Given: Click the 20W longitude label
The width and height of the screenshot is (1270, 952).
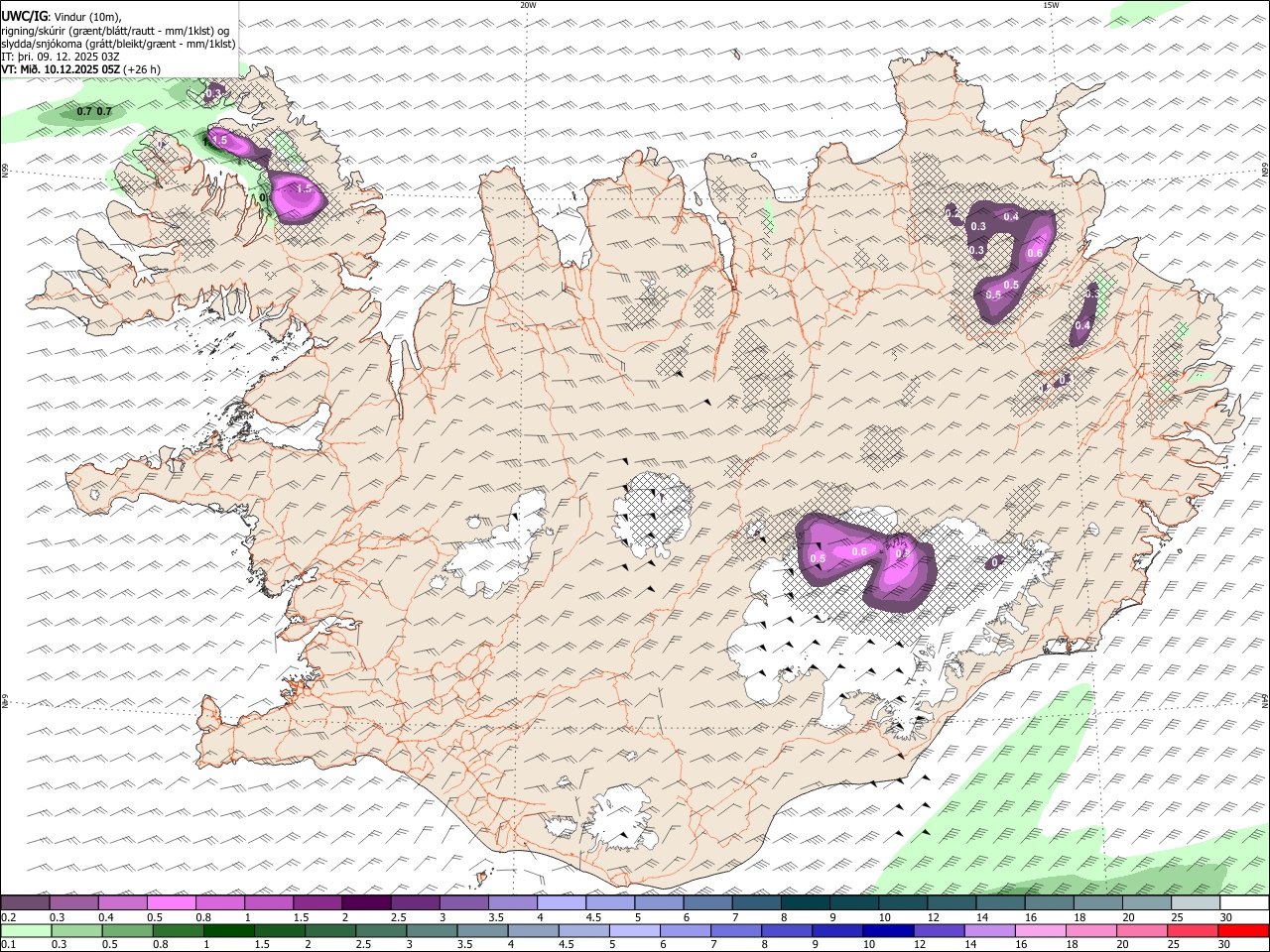Looking at the screenshot, I should [528, 5].
